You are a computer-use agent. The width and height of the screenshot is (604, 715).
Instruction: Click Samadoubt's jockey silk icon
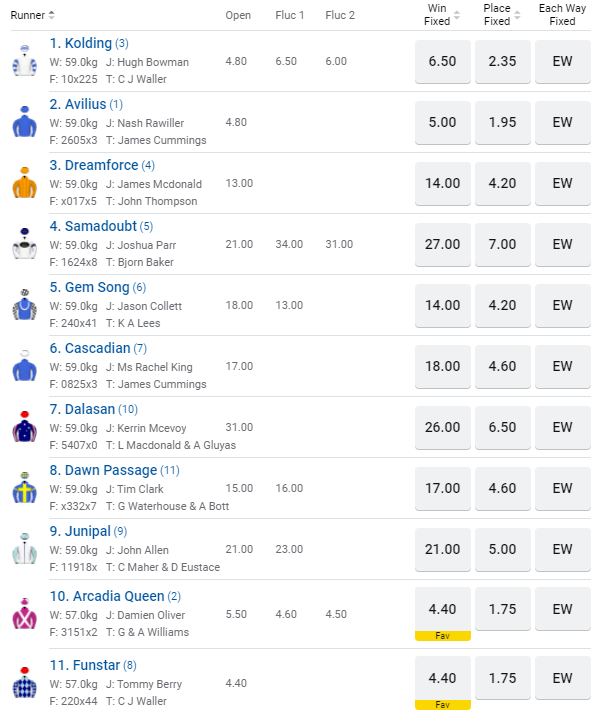click(x=24, y=244)
